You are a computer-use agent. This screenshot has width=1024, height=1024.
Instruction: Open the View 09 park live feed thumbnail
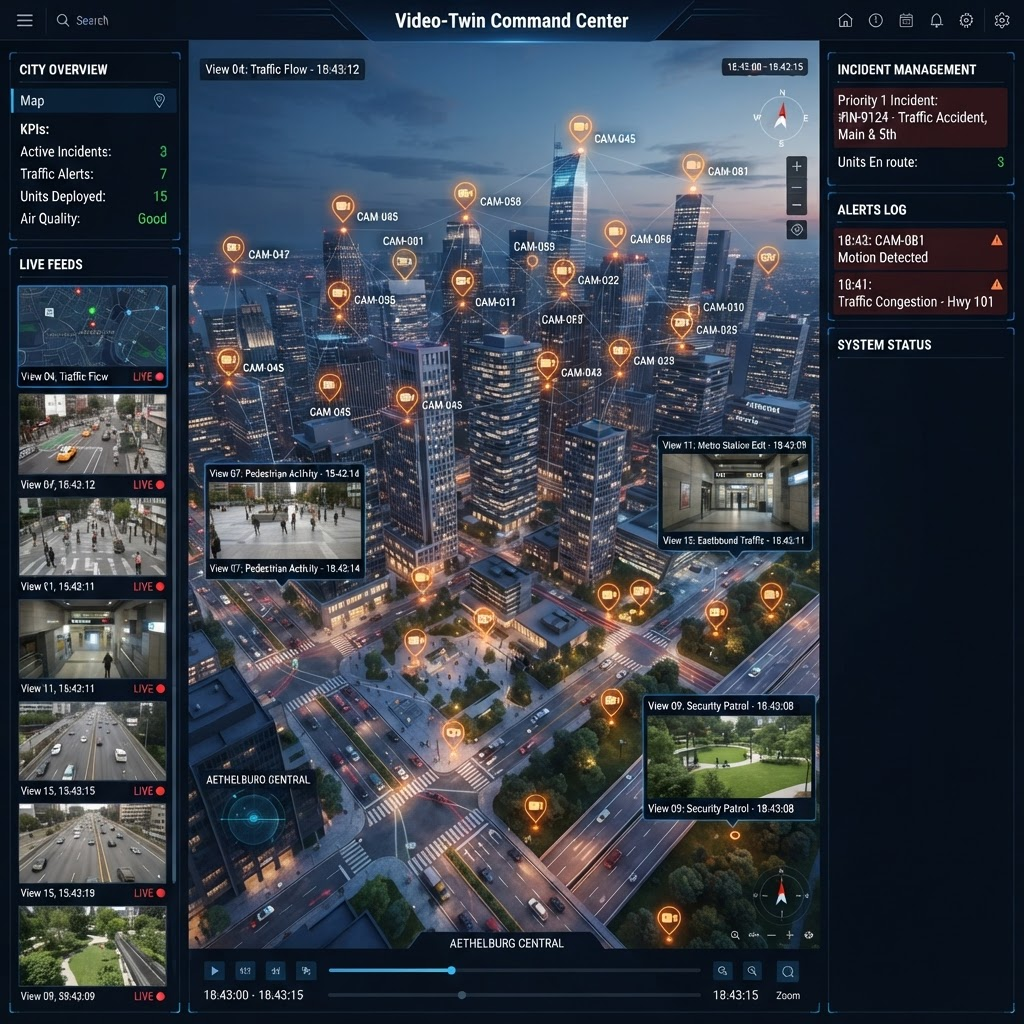(92, 946)
